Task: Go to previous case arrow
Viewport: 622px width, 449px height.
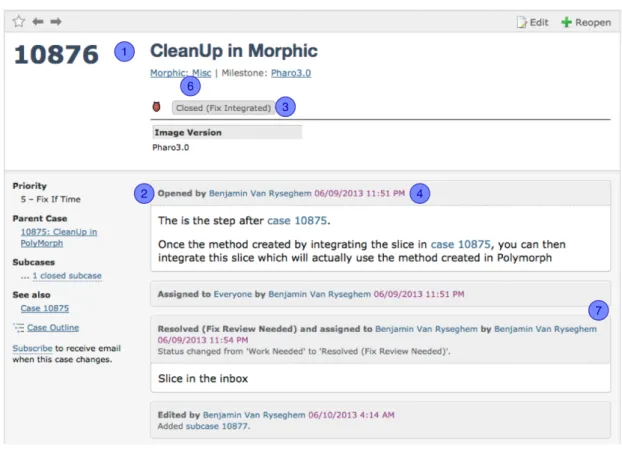Action: (x=38, y=21)
